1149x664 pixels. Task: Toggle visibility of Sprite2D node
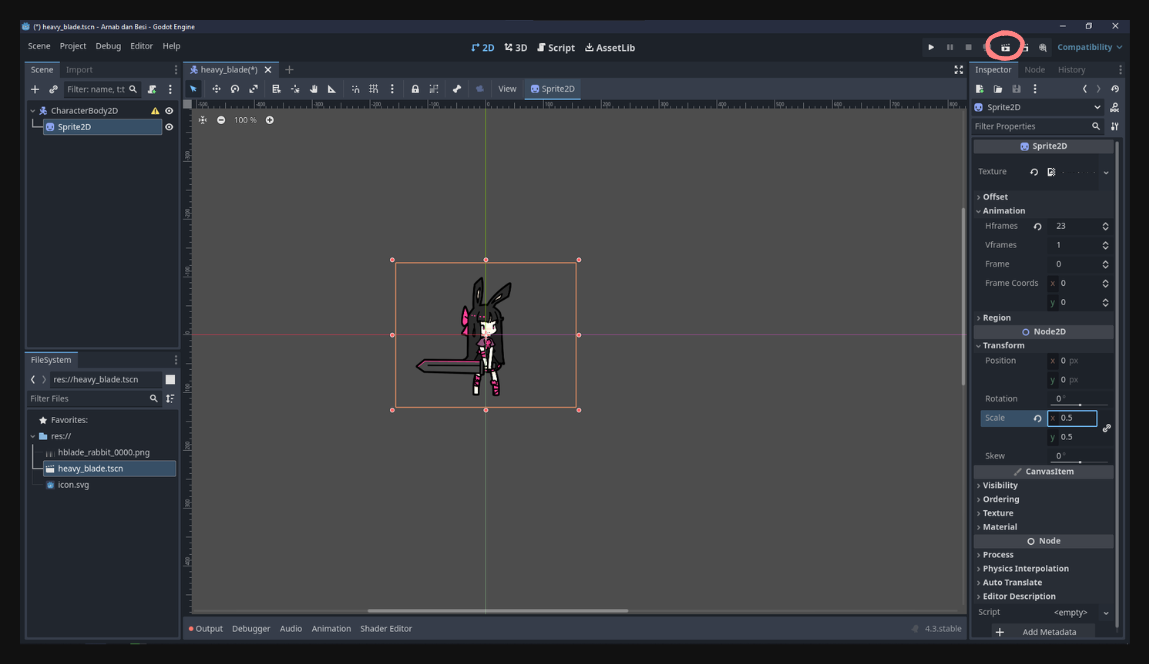(x=169, y=127)
